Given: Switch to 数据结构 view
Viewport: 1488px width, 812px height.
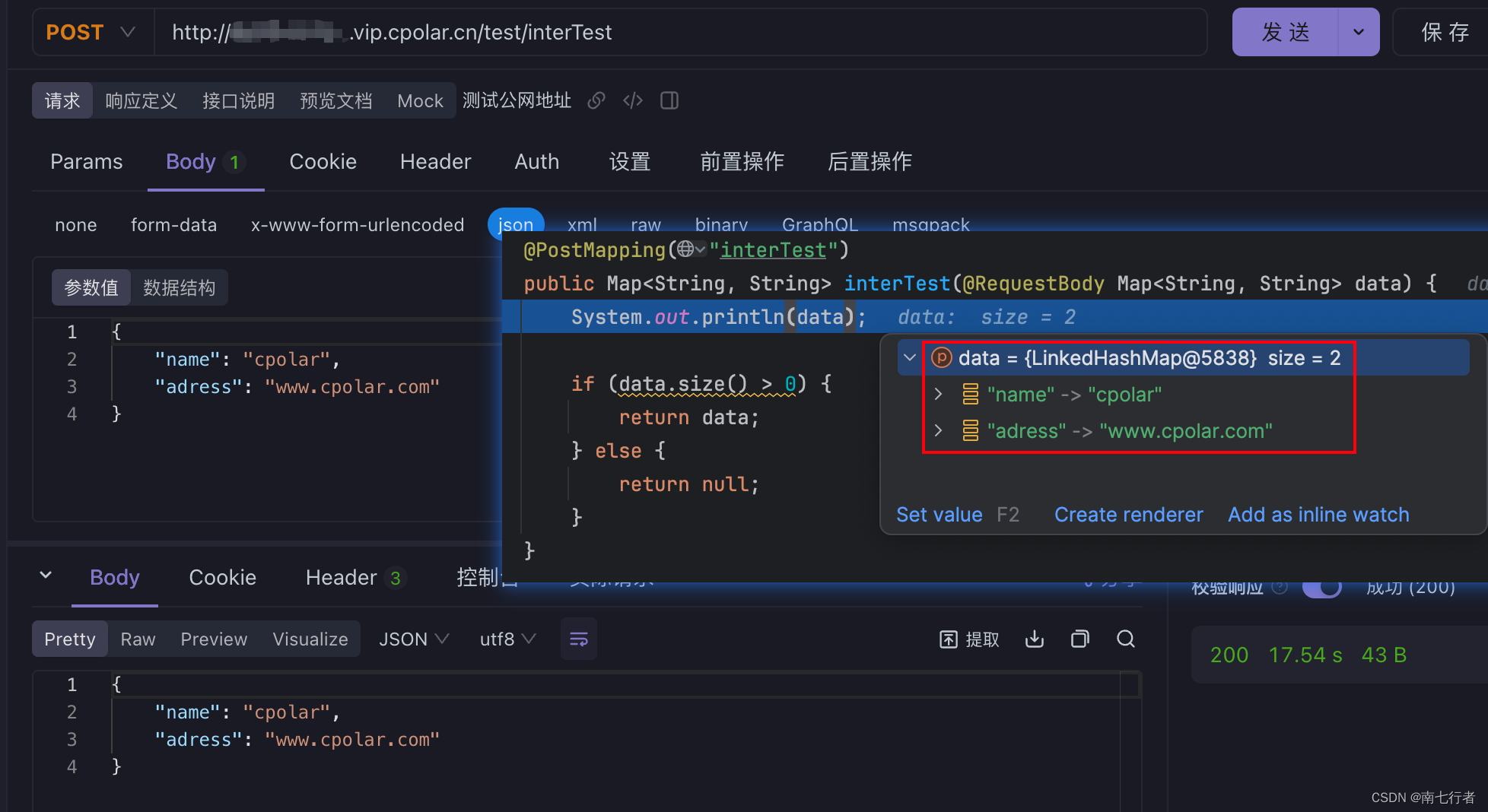Looking at the screenshot, I should 179,287.
